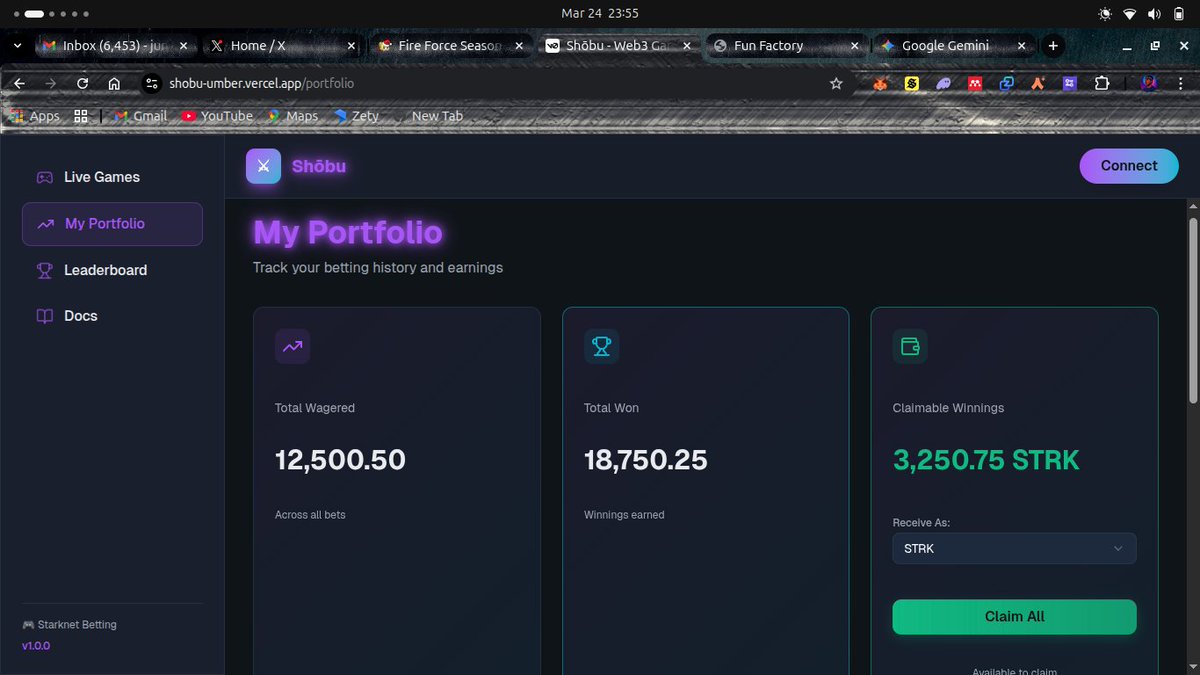1200x675 pixels.
Task: Select My Portfolio in the sidebar
Action: point(112,224)
